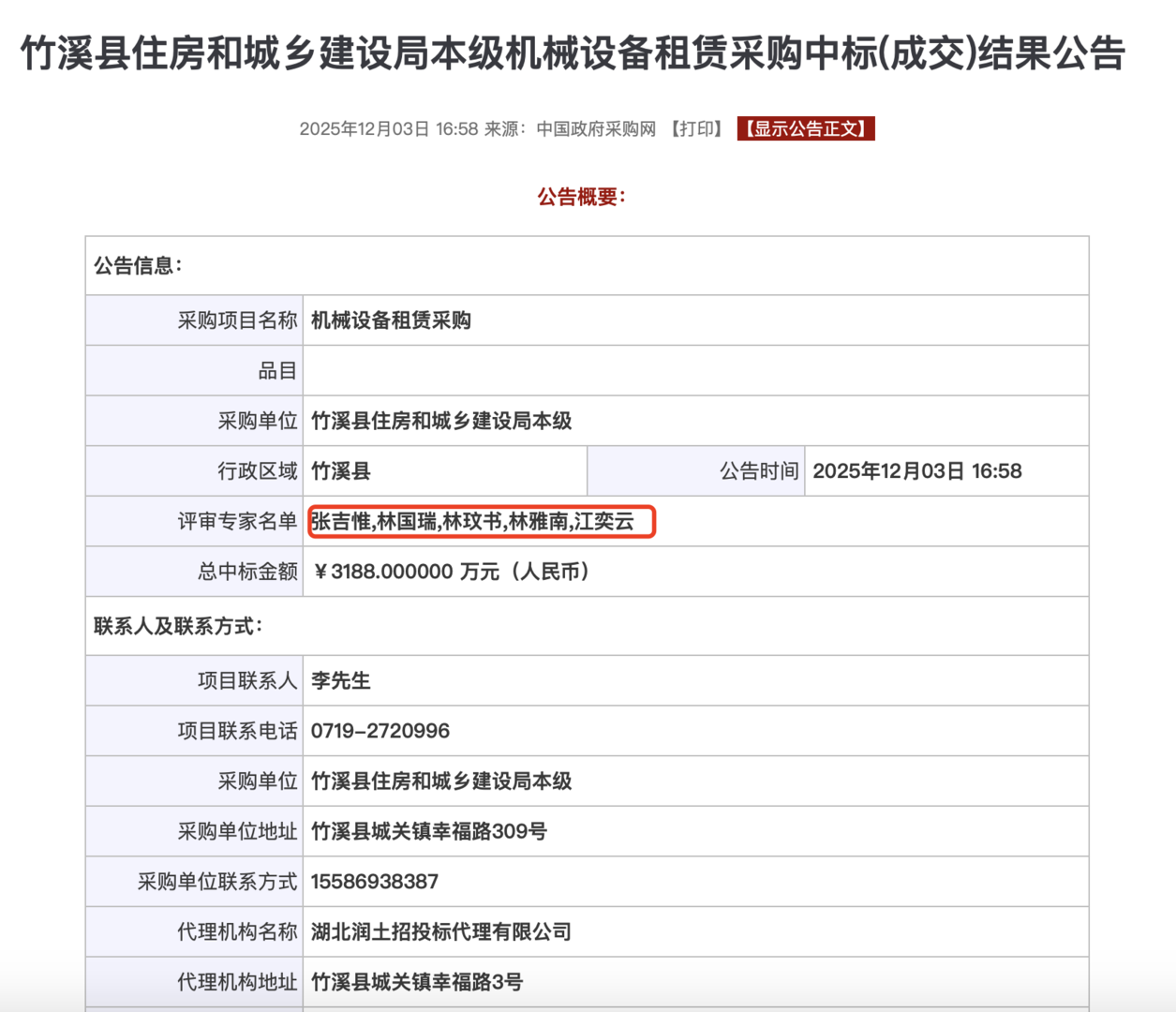This screenshot has height=1012, width=1176.
Task: Click the 评审专家名单 row label
Action: point(237,521)
